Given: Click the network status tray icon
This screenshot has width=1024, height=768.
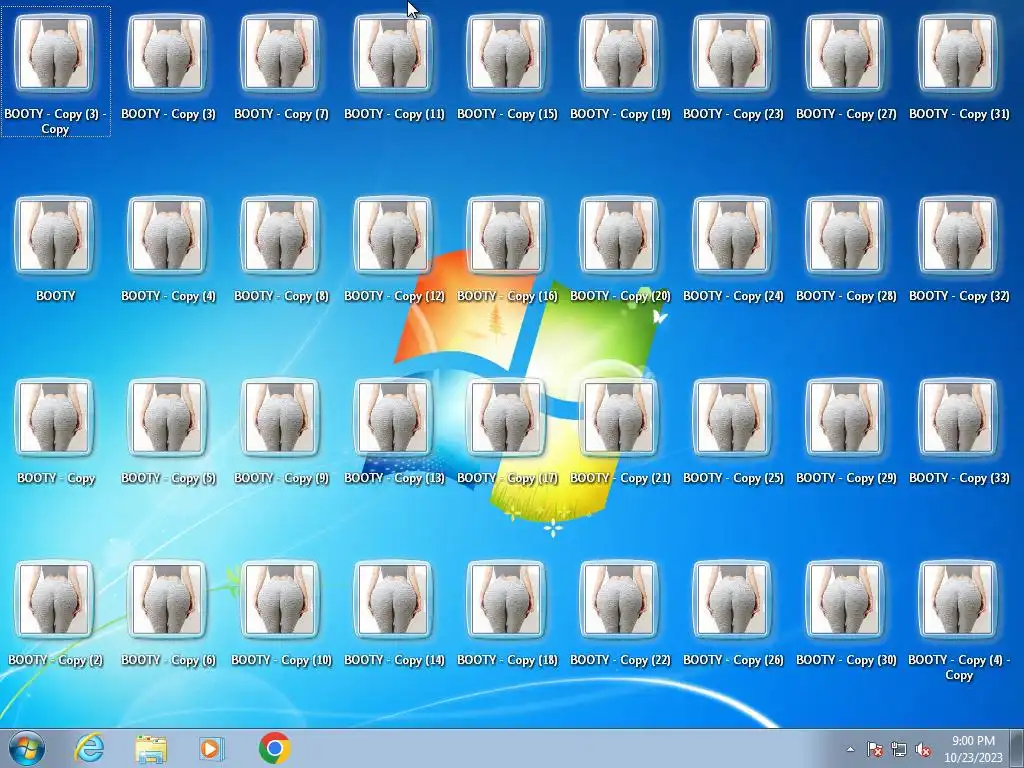Looking at the screenshot, I should [899, 749].
